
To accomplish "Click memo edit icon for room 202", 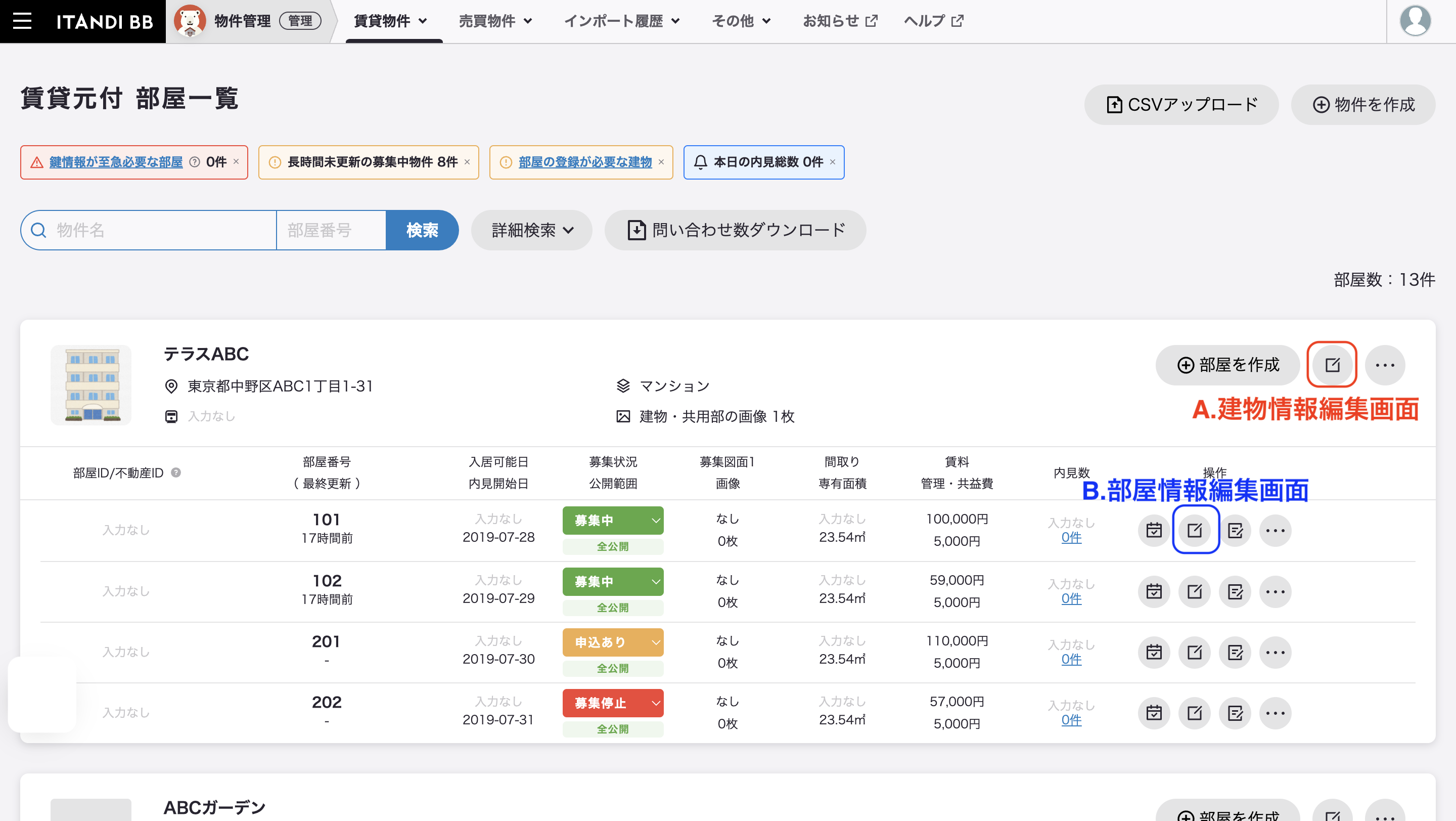I will click(1235, 713).
